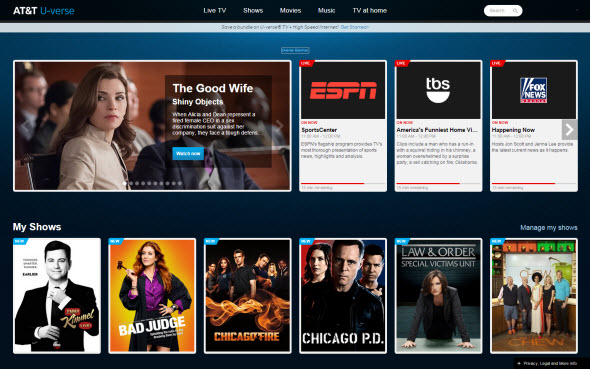Viewport: 590px width, 369px height.
Task: Click the ON NOW label on tbs card
Action: [404, 123]
